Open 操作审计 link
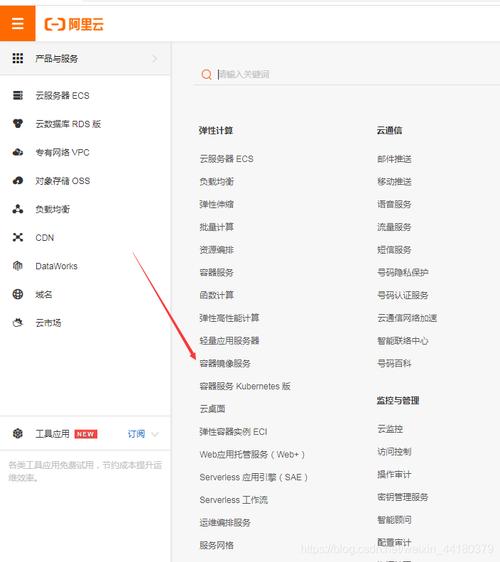The height and width of the screenshot is (562, 500). tap(394, 474)
